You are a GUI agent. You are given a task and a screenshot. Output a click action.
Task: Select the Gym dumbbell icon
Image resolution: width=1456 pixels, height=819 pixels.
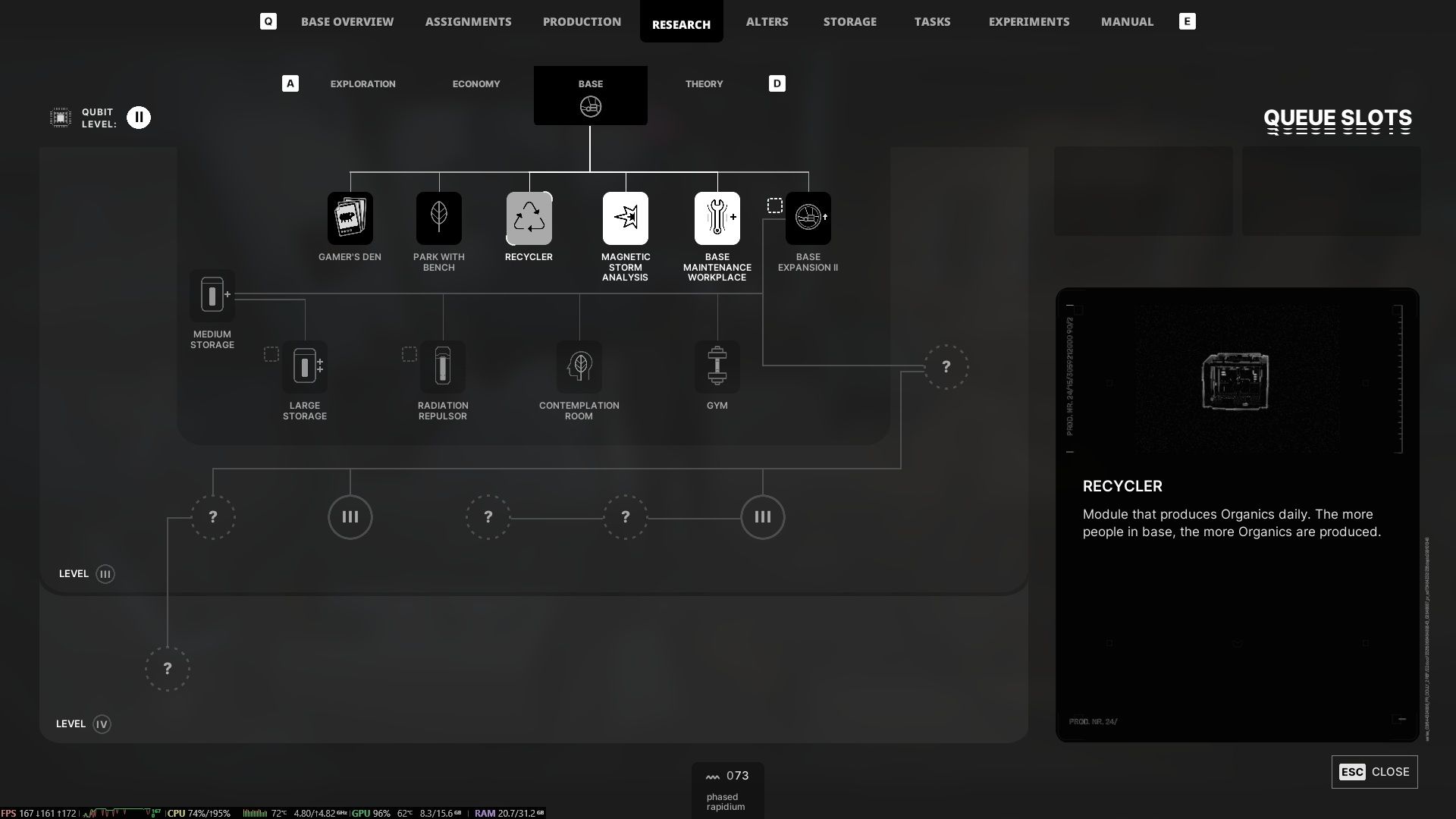click(717, 367)
